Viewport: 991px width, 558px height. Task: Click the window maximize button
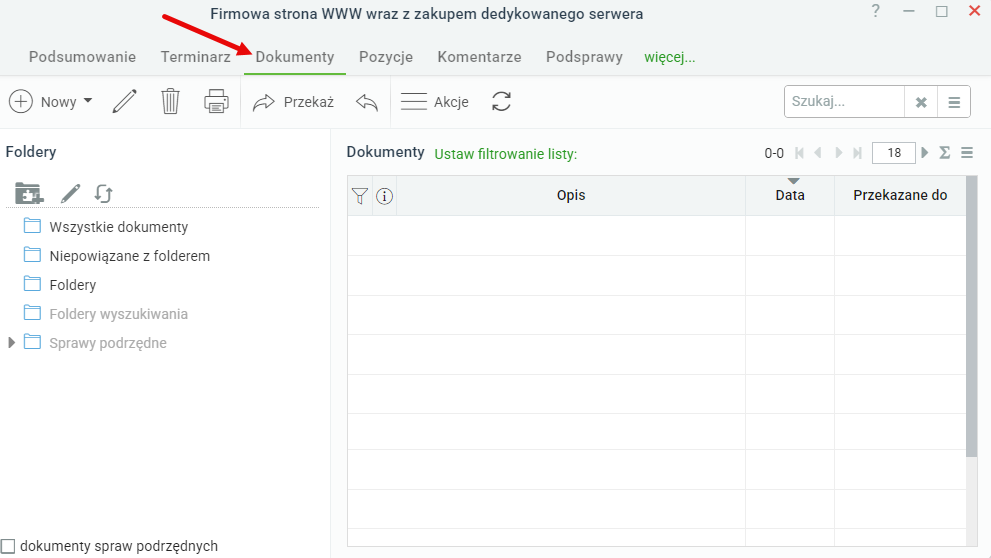tap(942, 11)
